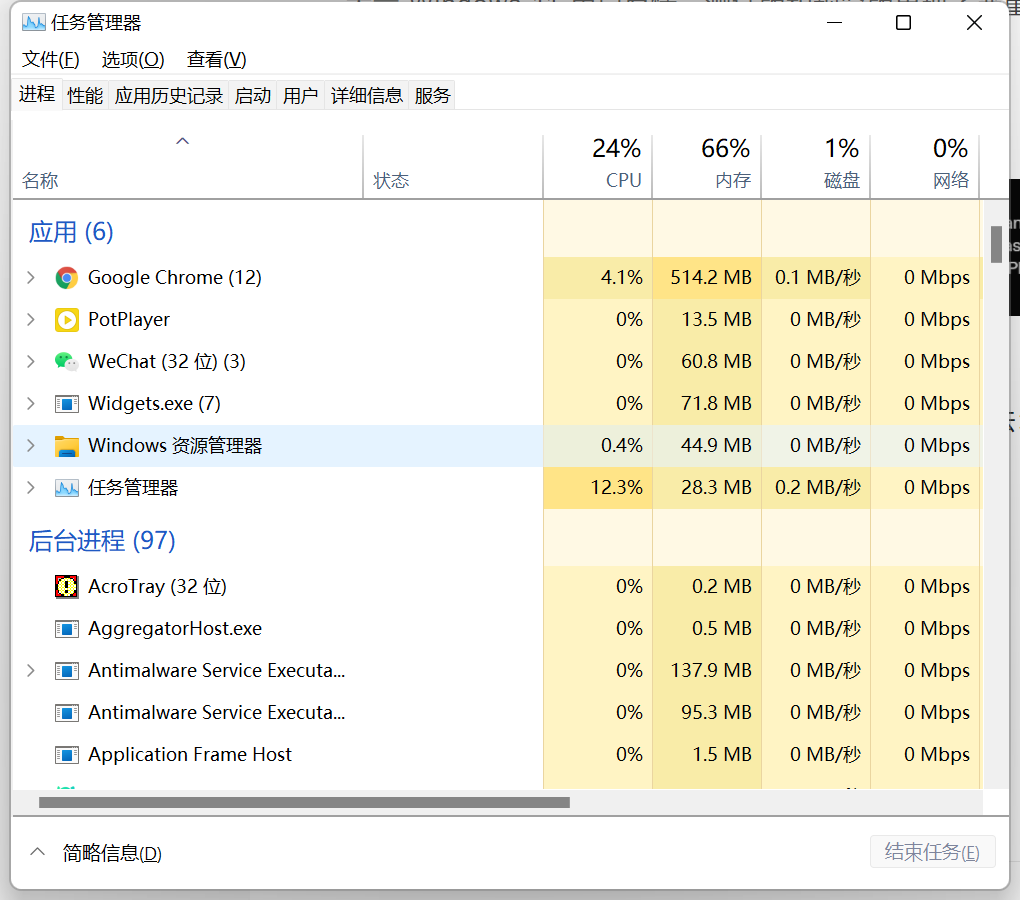Switch to the 启动 tab
This screenshot has height=900, width=1020.
click(252, 96)
